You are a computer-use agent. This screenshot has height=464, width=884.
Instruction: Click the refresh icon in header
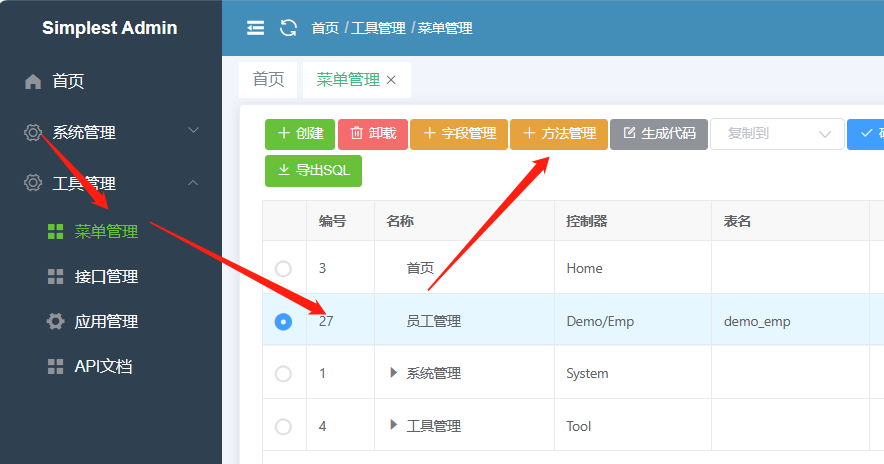[x=288, y=28]
